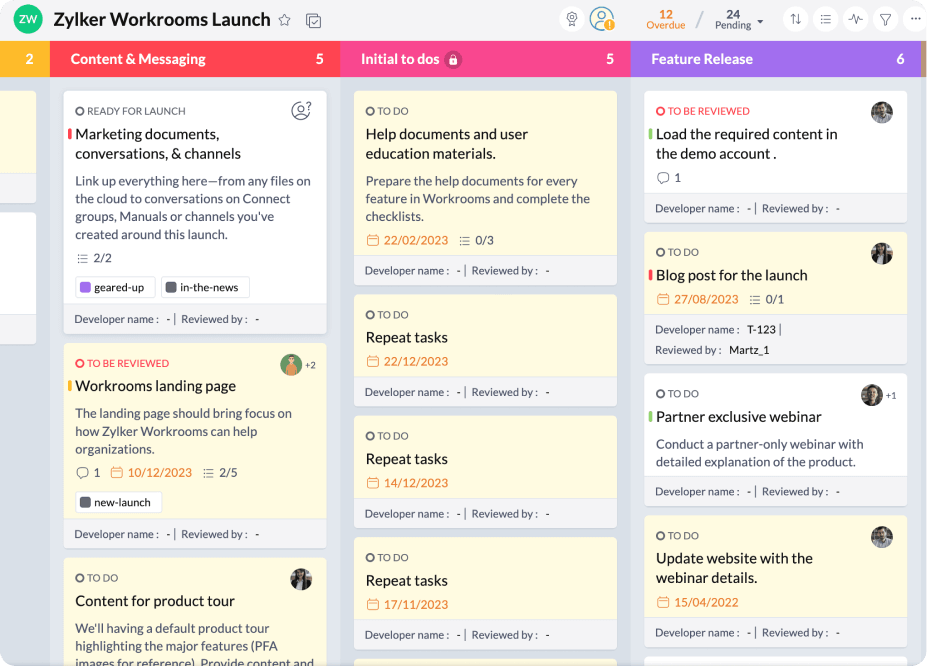Change TO BE REVIEWED status on Load the required content
The height and width of the screenshot is (666, 927).
(x=703, y=111)
